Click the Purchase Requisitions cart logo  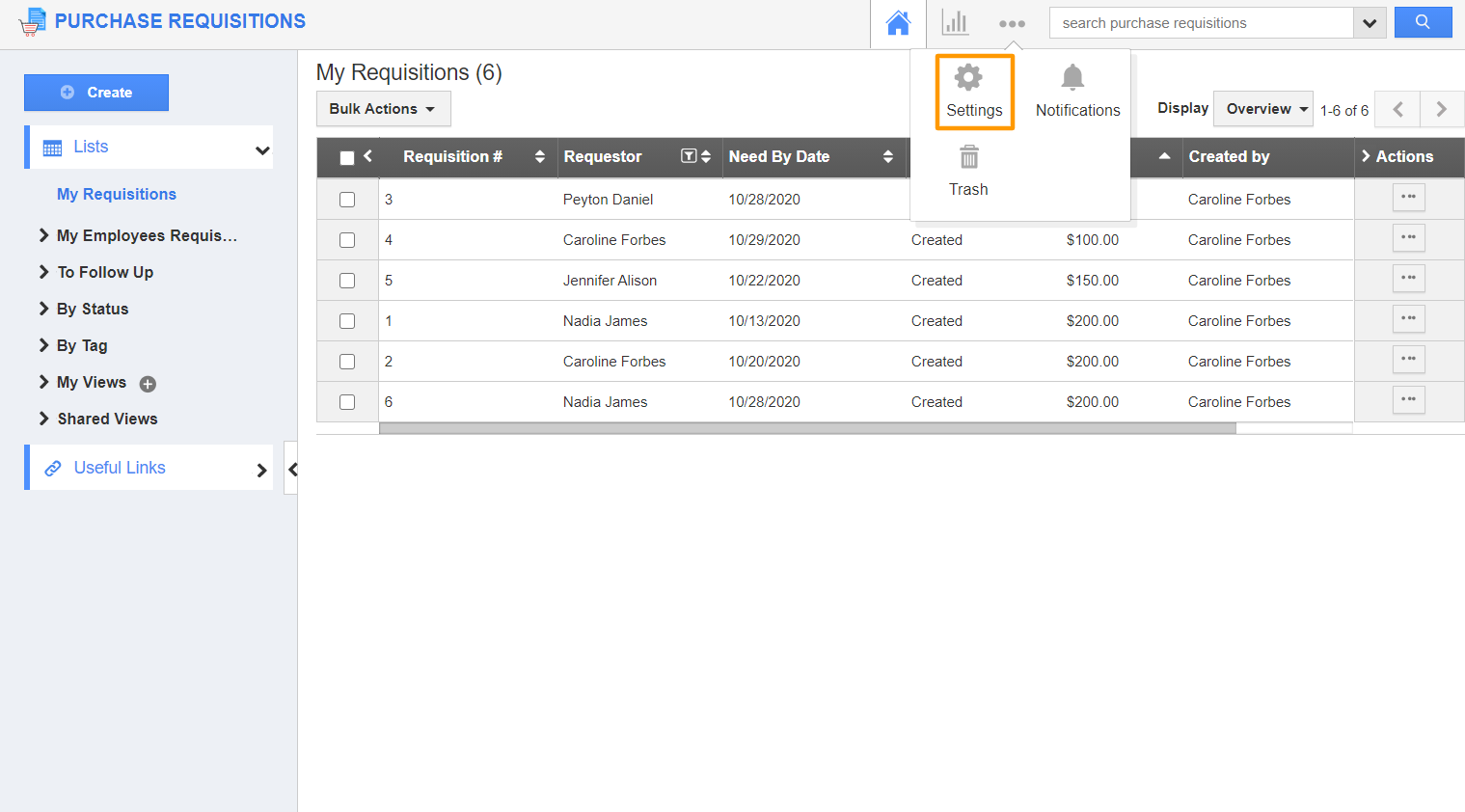coord(32,20)
